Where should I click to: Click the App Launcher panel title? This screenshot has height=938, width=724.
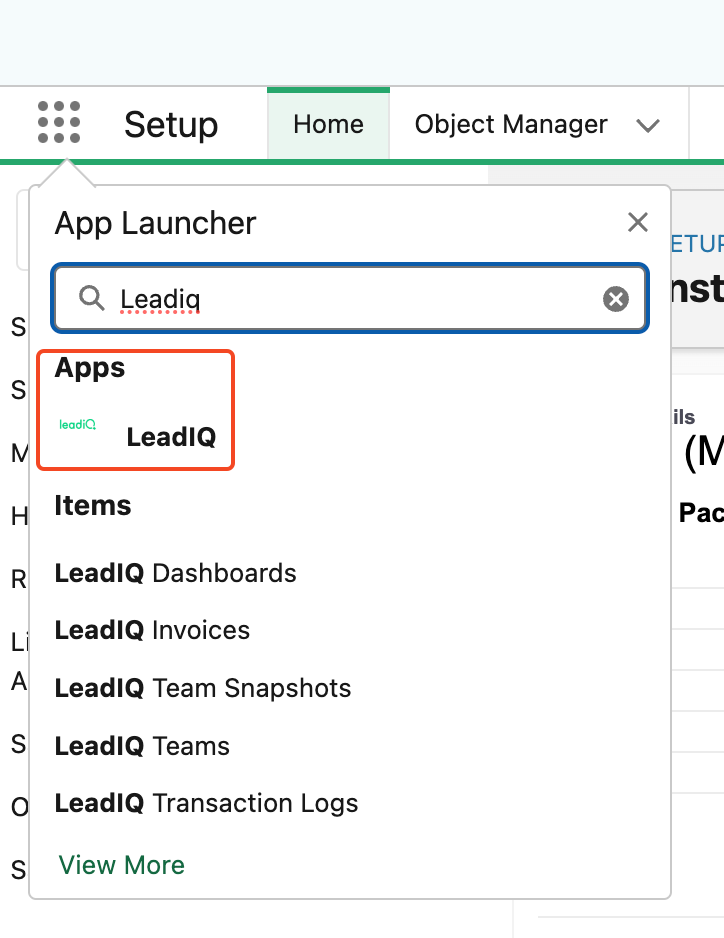click(156, 223)
